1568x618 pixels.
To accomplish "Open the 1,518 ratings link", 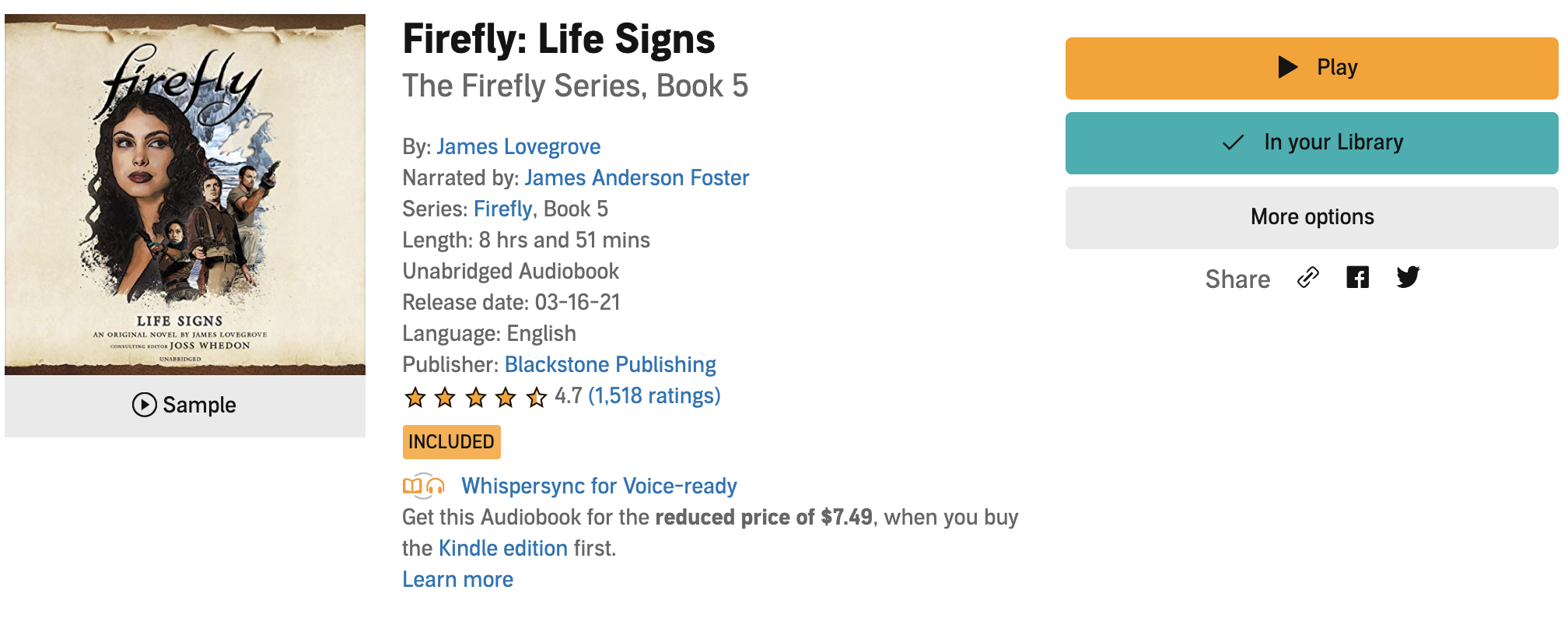I will pos(654,396).
